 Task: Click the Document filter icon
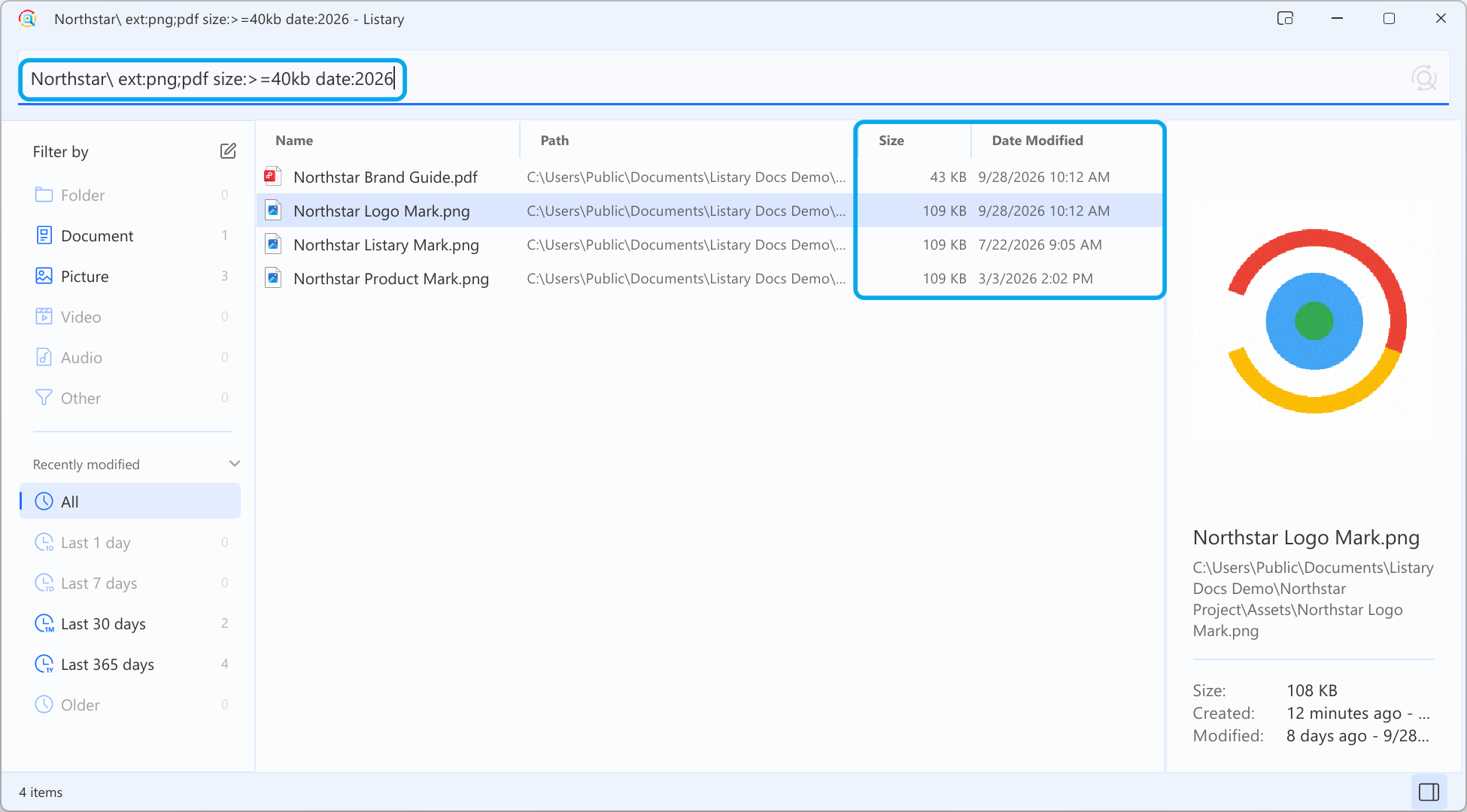click(x=44, y=235)
